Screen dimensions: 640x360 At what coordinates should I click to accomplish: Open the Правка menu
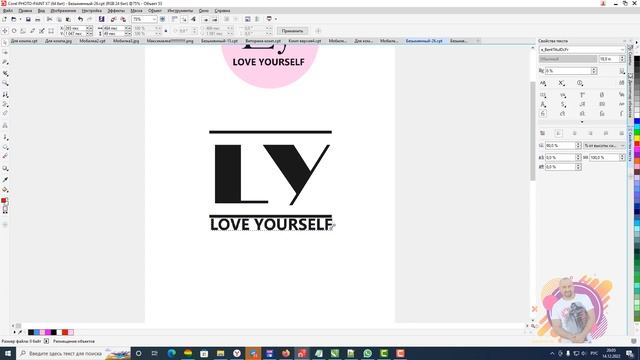(x=25, y=11)
